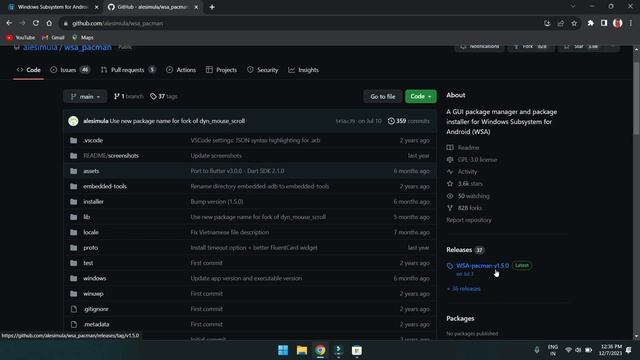Open the Windows Start menu

pyautogui.click(x=283, y=350)
